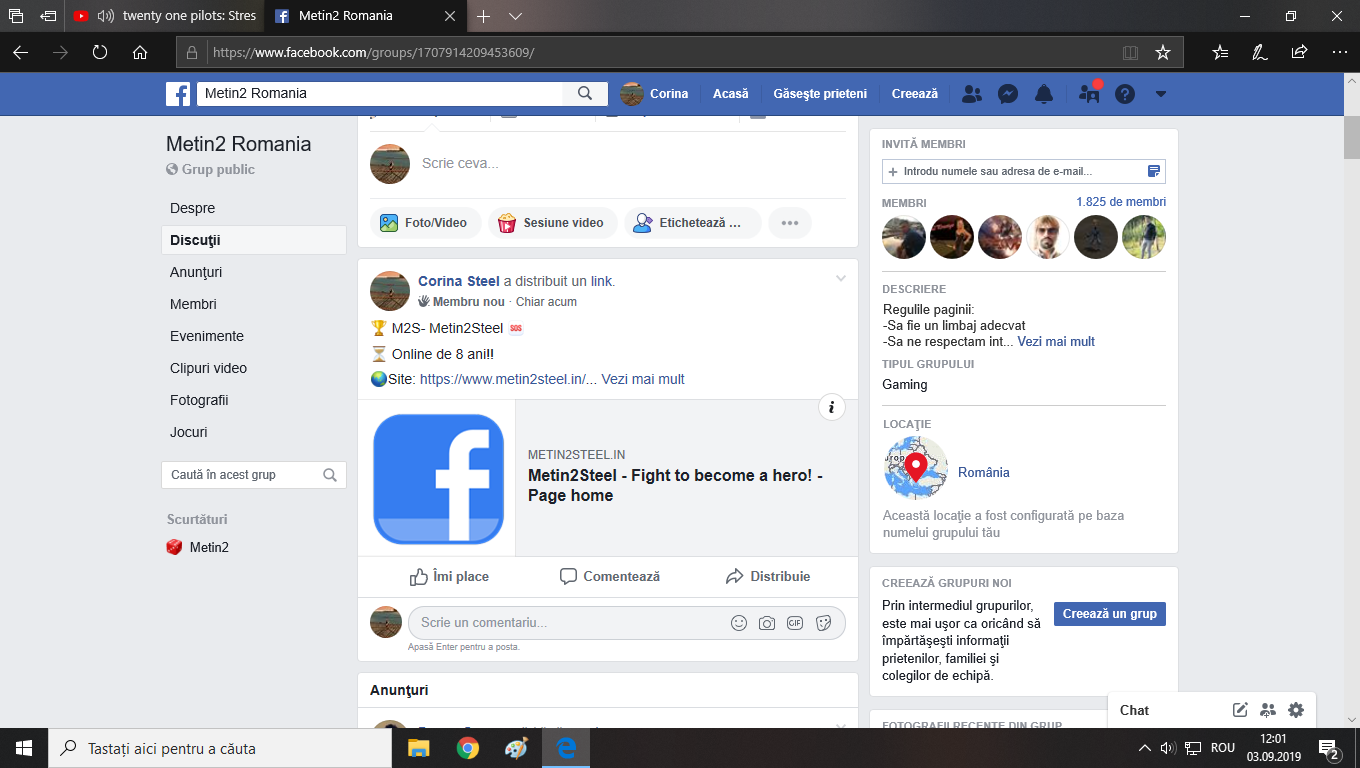Open post options chevron on Corina Steel post

click(x=841, y=278)
